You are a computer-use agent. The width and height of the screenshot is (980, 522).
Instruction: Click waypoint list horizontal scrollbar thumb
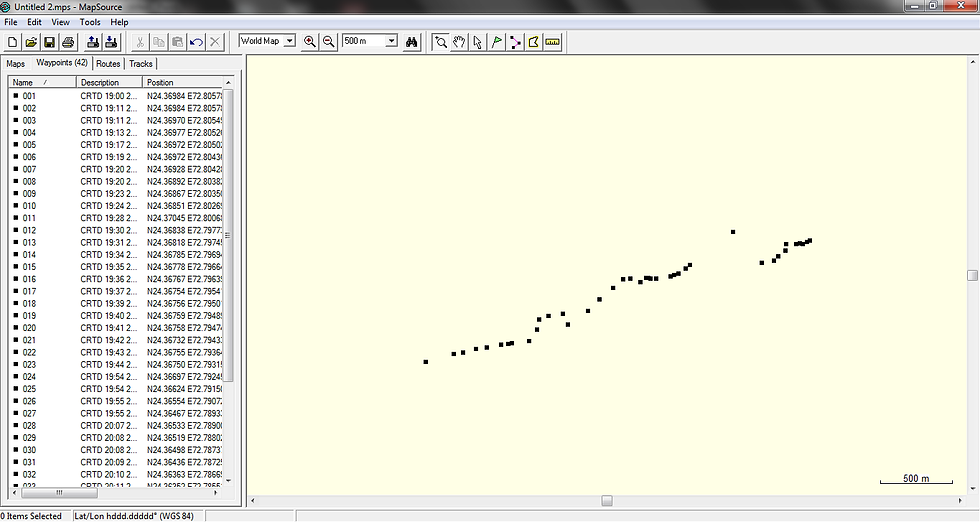[59, 493]
